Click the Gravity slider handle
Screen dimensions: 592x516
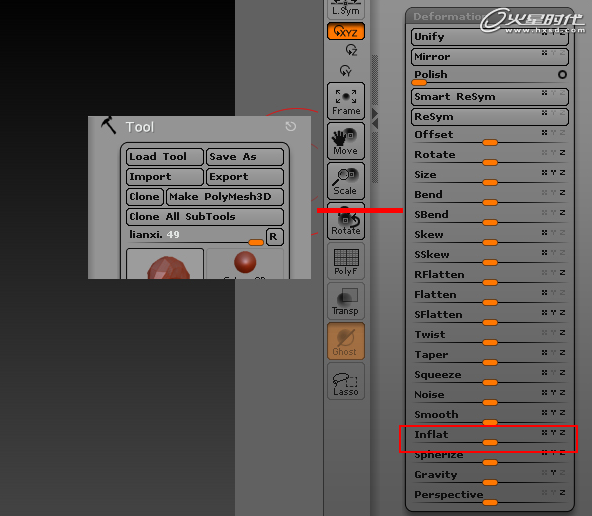(490, 483)
